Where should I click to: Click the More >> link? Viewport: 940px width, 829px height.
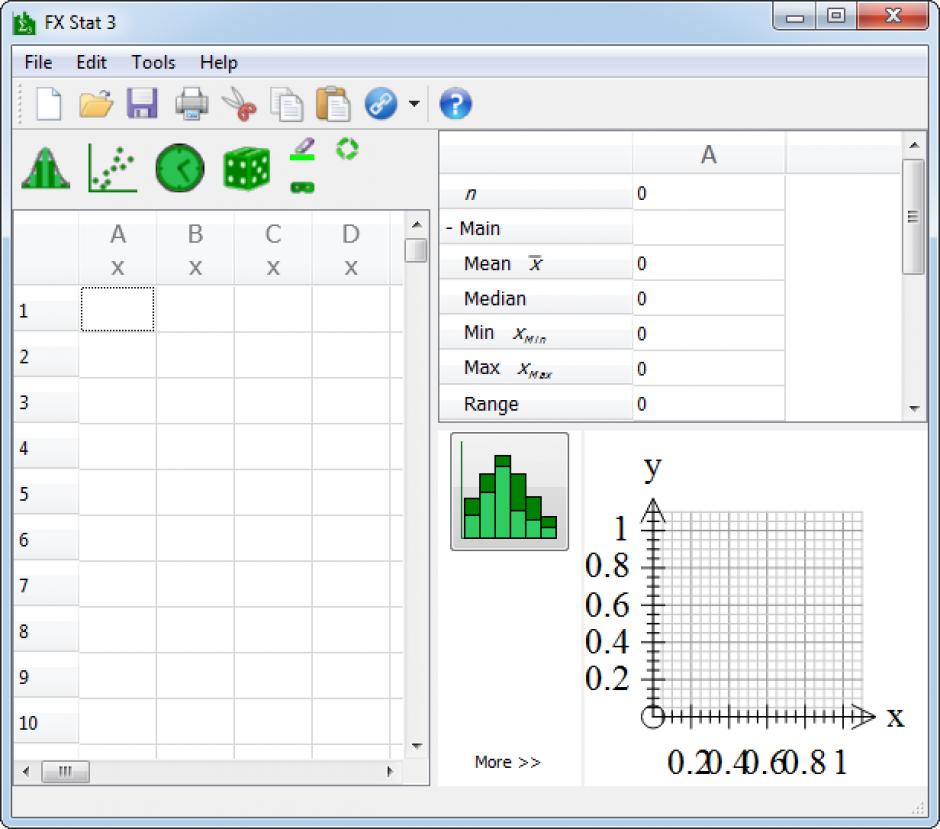tap(508, 762)
